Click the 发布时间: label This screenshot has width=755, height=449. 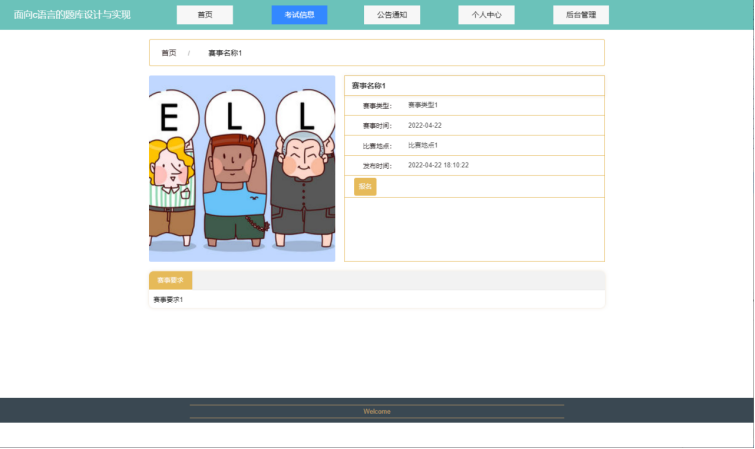[378, 166]
